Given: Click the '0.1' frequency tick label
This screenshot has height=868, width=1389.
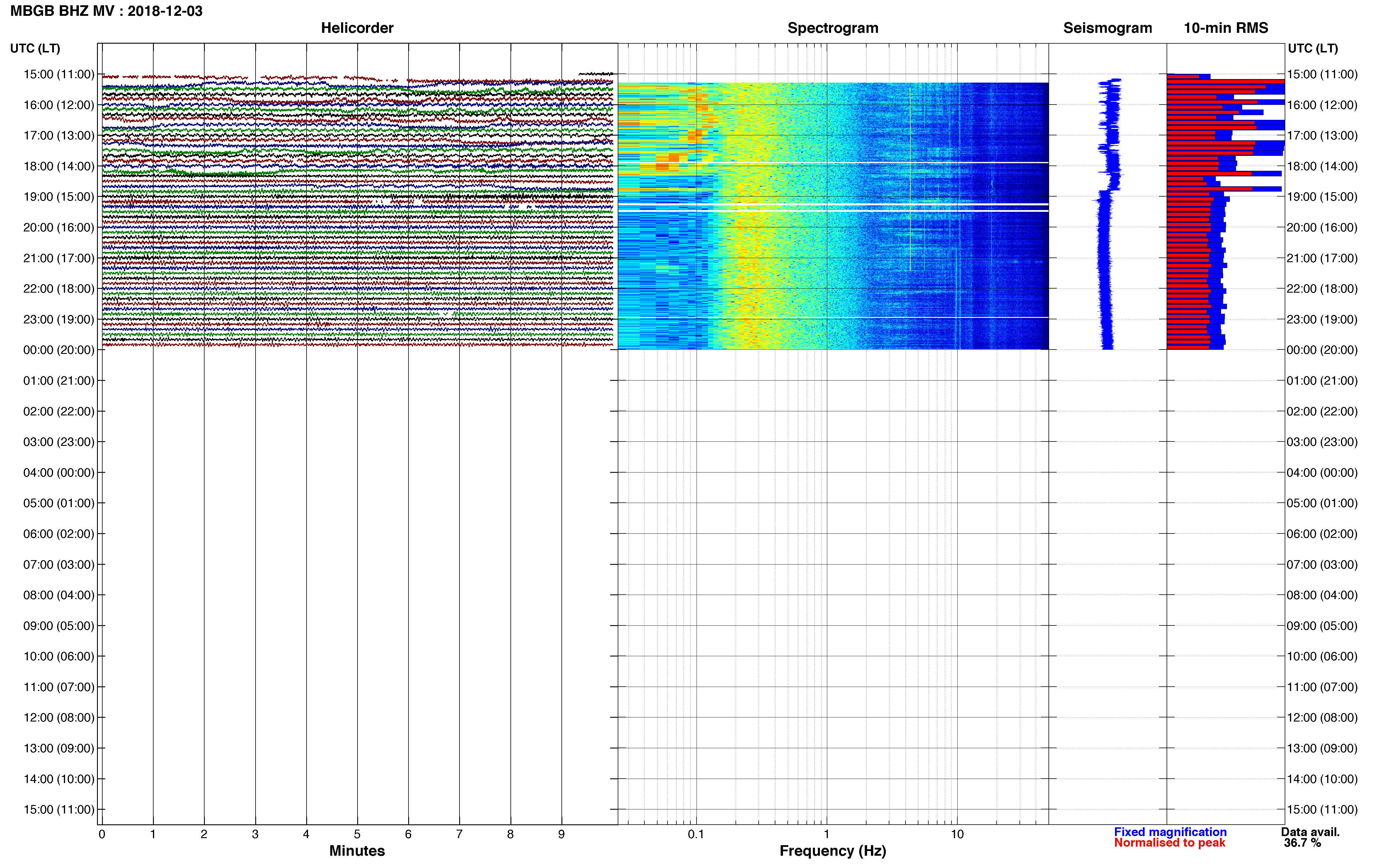Looking at the screenshot, I should [x=696, y=834].
